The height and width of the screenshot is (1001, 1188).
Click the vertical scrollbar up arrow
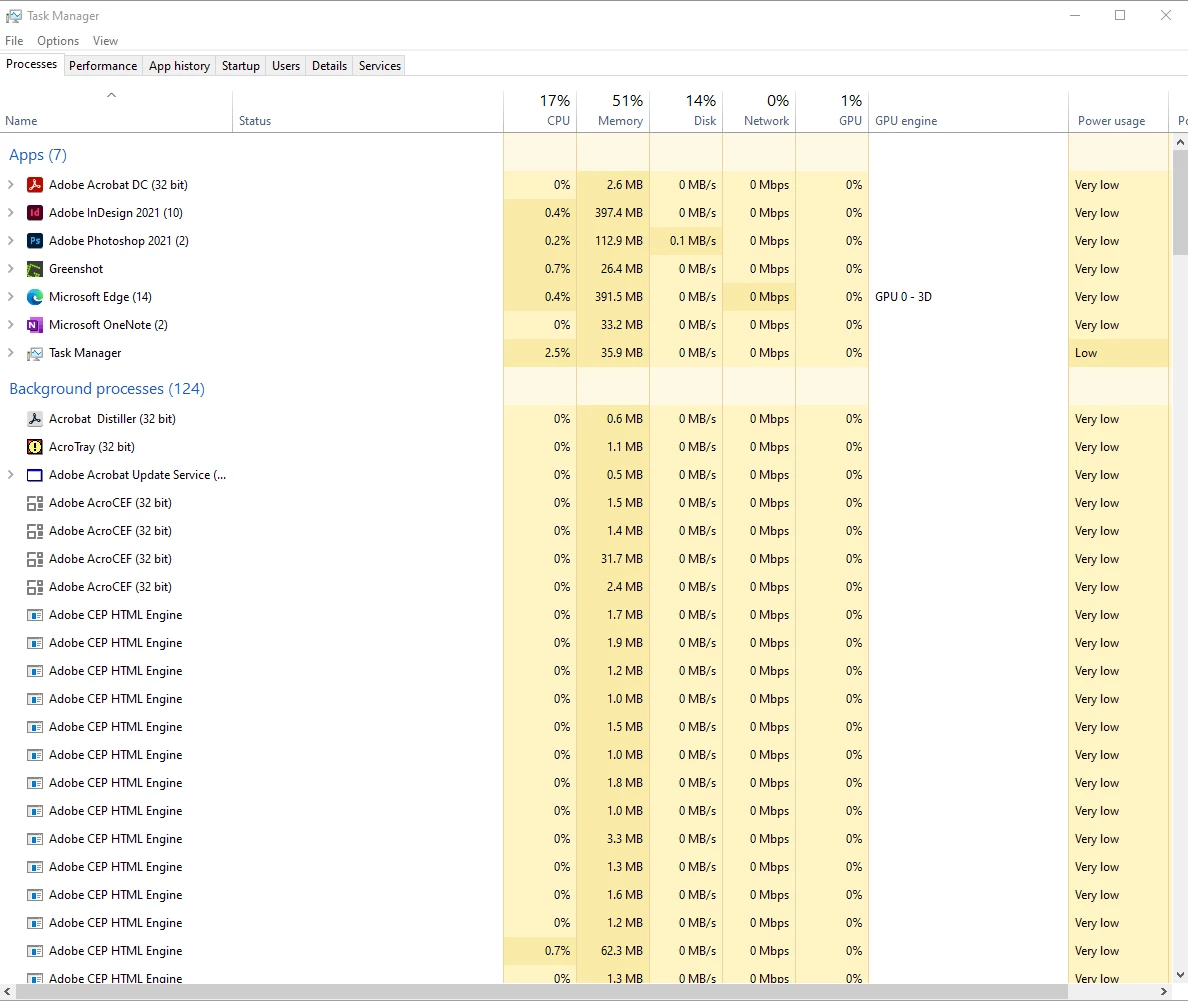click(x=1180, y=142)
